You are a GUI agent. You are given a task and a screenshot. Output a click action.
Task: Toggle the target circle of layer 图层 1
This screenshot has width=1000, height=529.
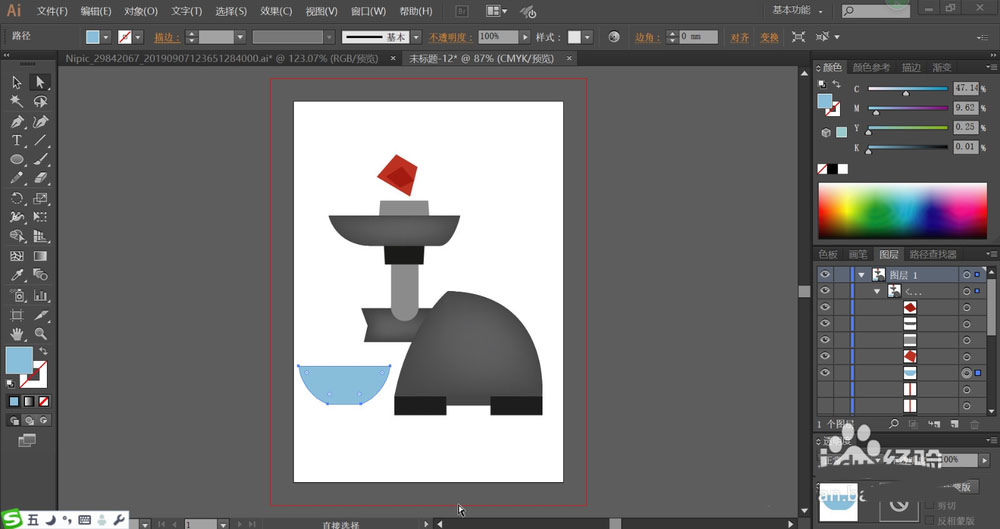coord(967,274)
